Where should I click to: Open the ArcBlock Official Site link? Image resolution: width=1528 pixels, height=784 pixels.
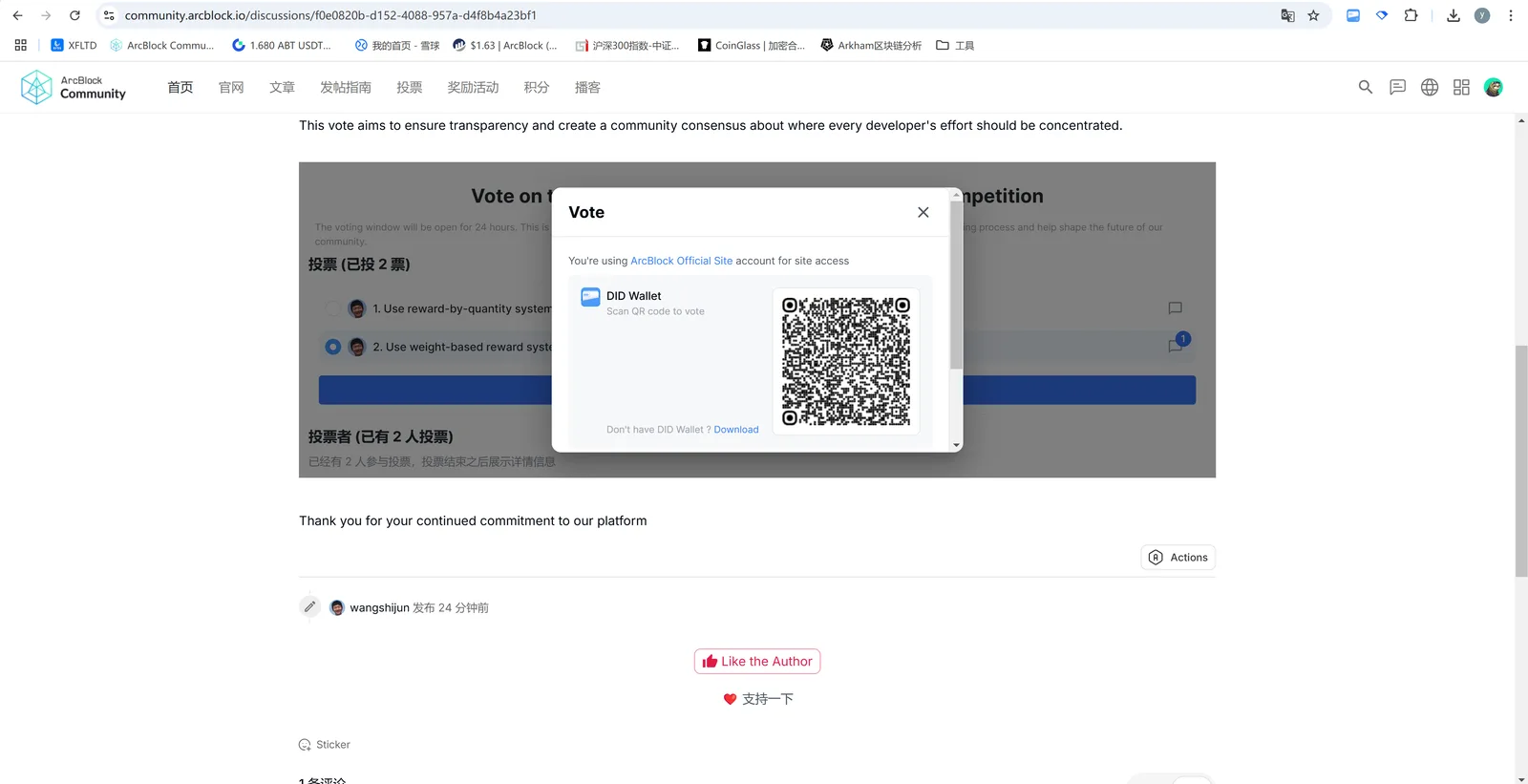point(681,261)
